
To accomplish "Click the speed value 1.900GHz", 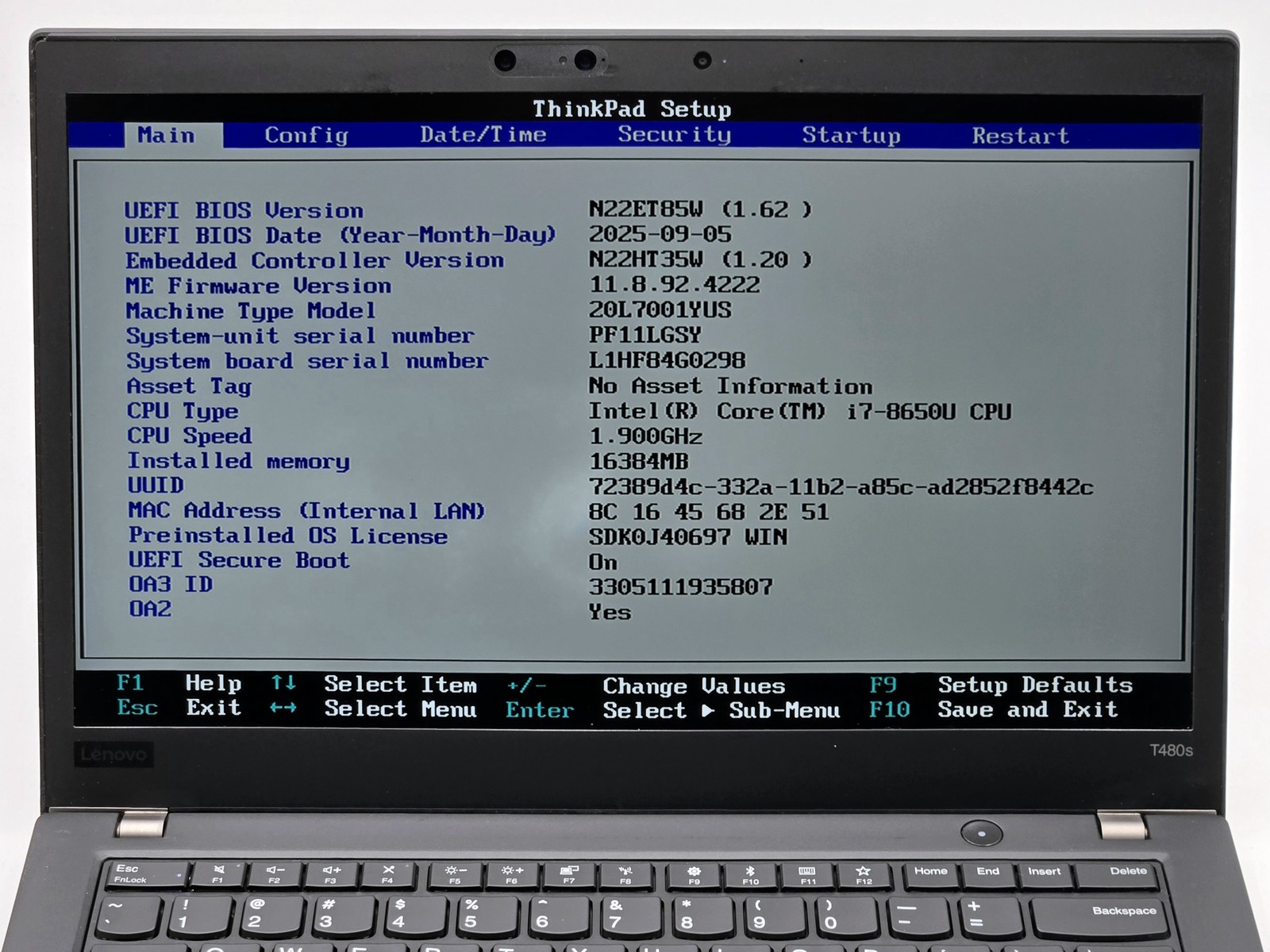I will click(x=645, y=436).
